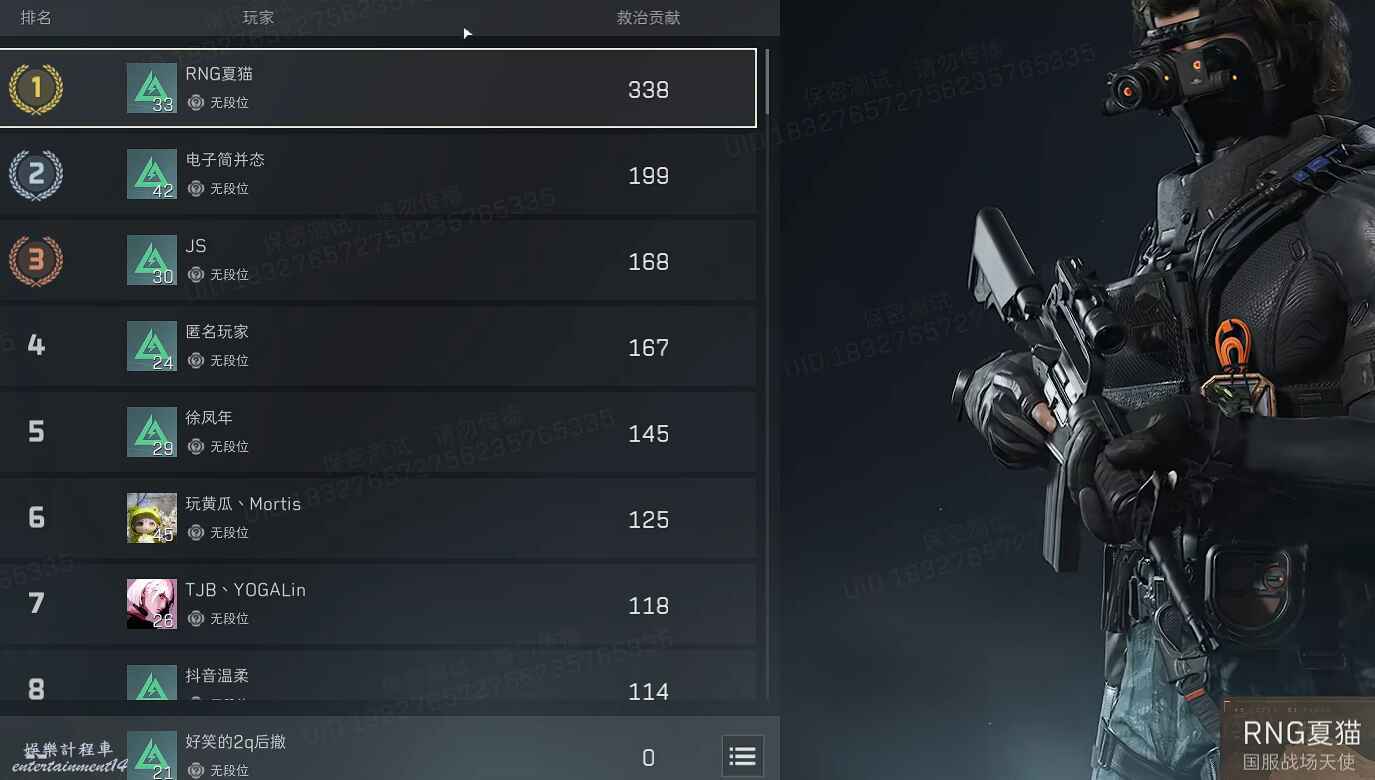The height and width of the screenshot is (780, 1375).
Task: Click JS's level 30 avatar icon
Action: 152,260
